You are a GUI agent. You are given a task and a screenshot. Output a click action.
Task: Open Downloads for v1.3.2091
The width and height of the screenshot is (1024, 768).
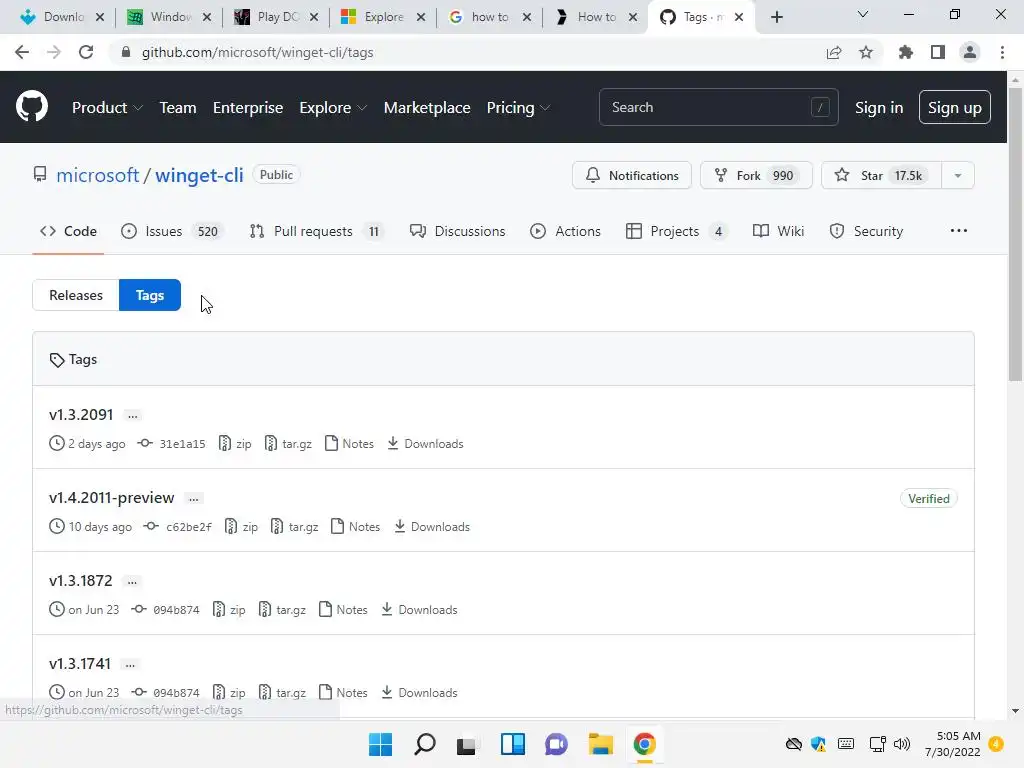[x=425, y=443]
